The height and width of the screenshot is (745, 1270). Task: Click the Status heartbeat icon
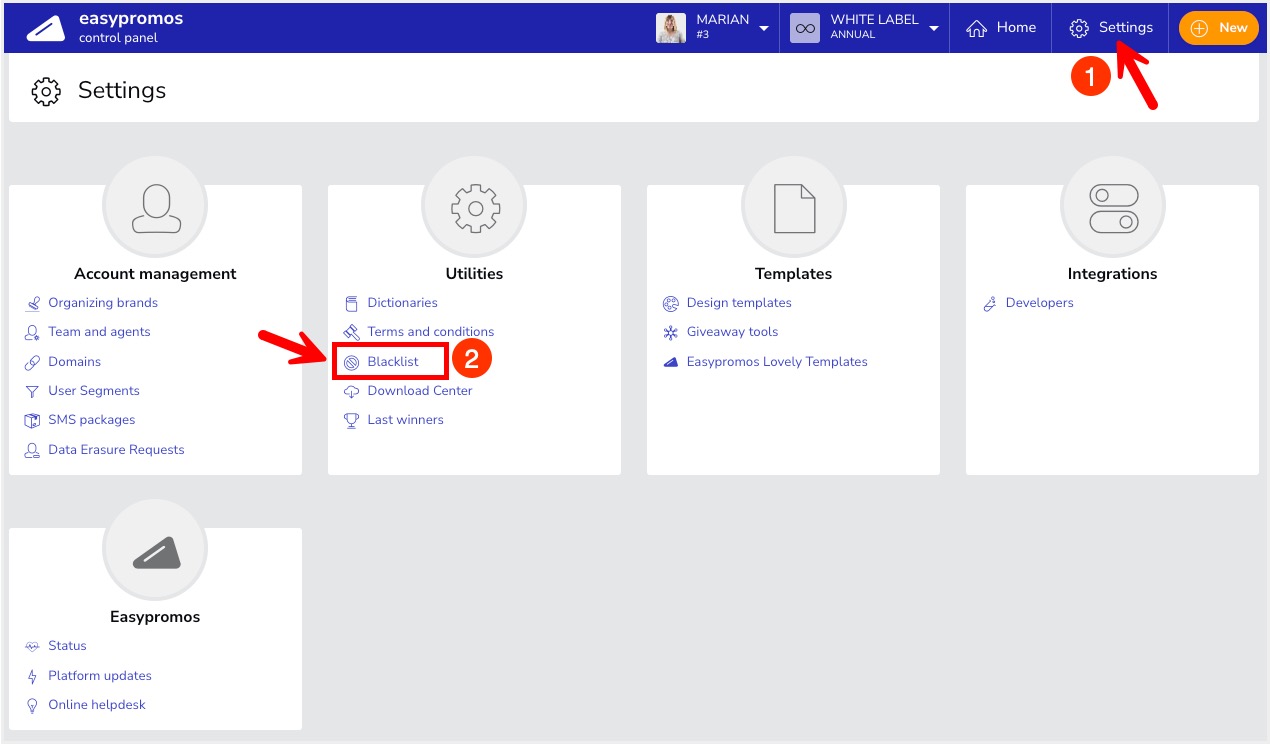pyautogui.click(x=32, y=646)
